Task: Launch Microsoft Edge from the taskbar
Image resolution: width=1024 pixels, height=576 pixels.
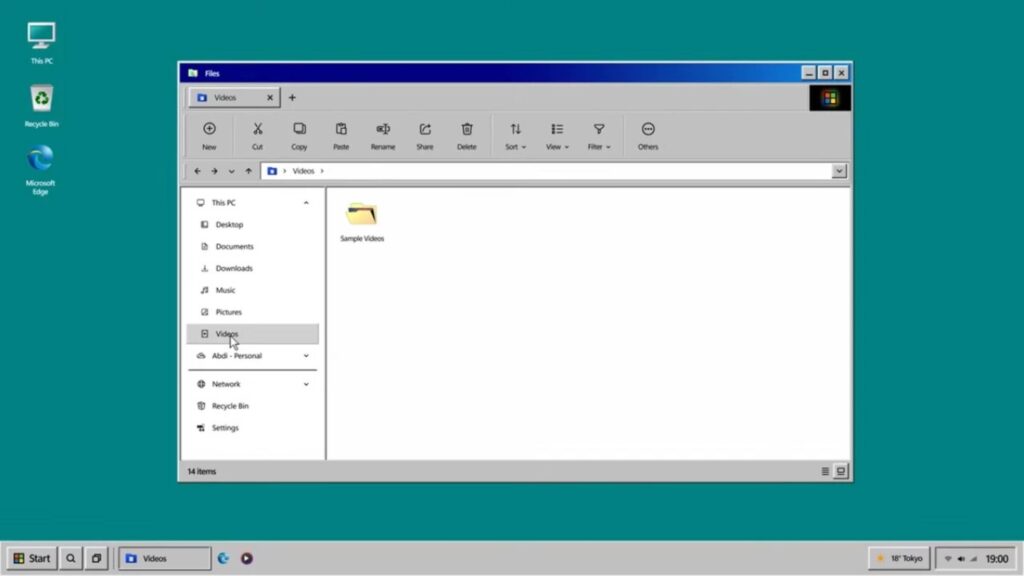Action: coord(222,558)
